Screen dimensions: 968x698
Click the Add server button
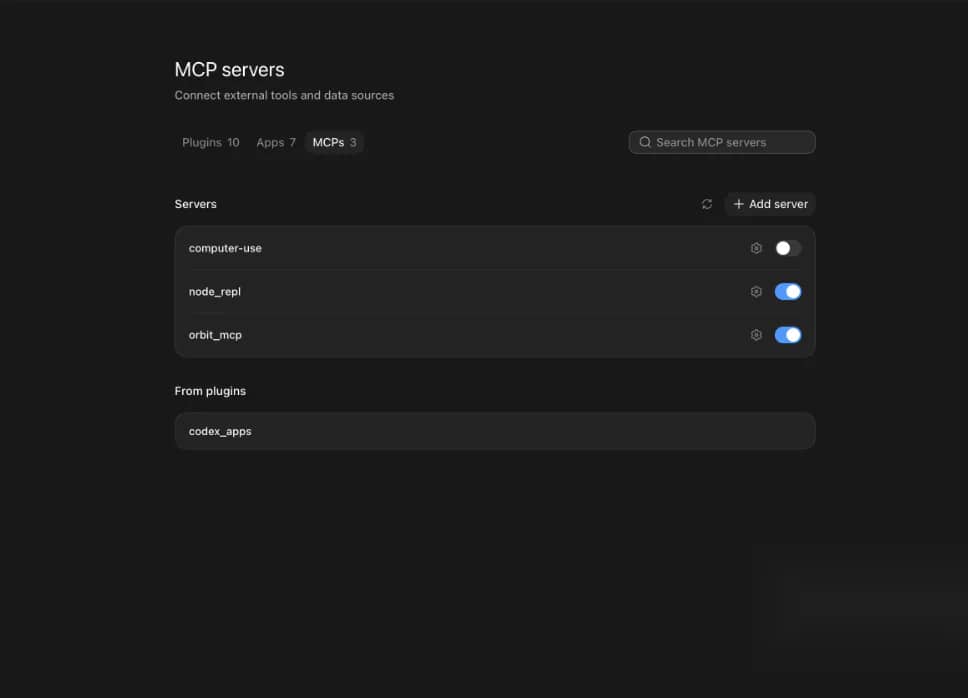coord(770,204)
